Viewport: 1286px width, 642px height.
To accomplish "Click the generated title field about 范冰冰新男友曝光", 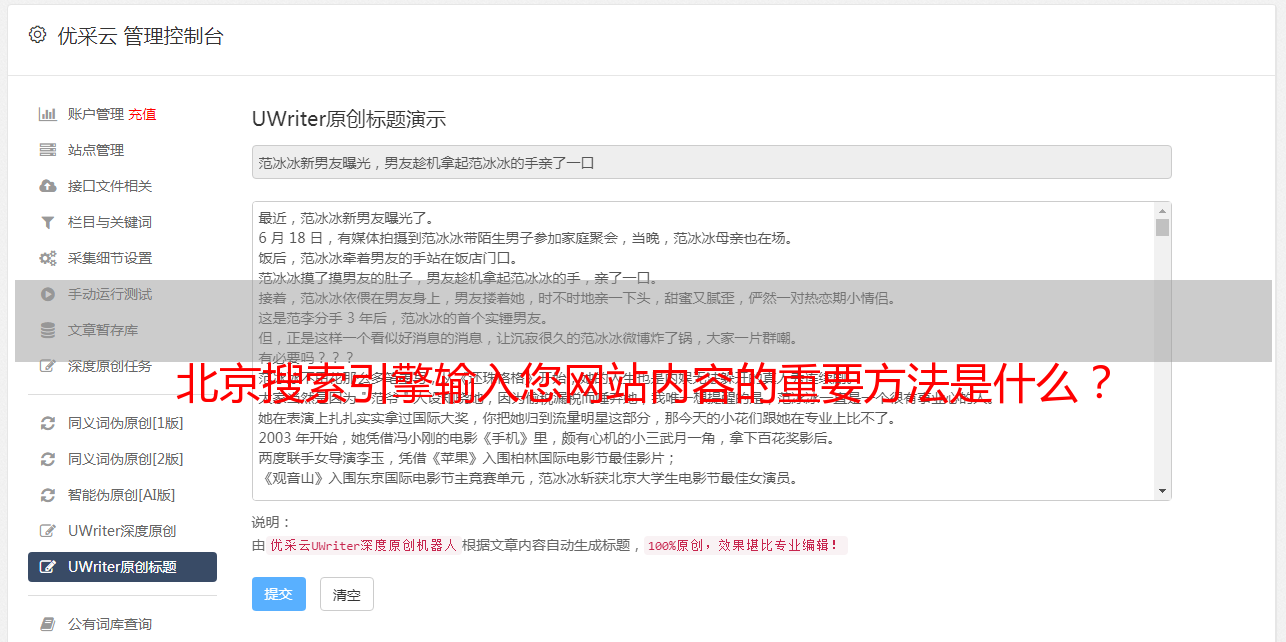I will 711,162.
